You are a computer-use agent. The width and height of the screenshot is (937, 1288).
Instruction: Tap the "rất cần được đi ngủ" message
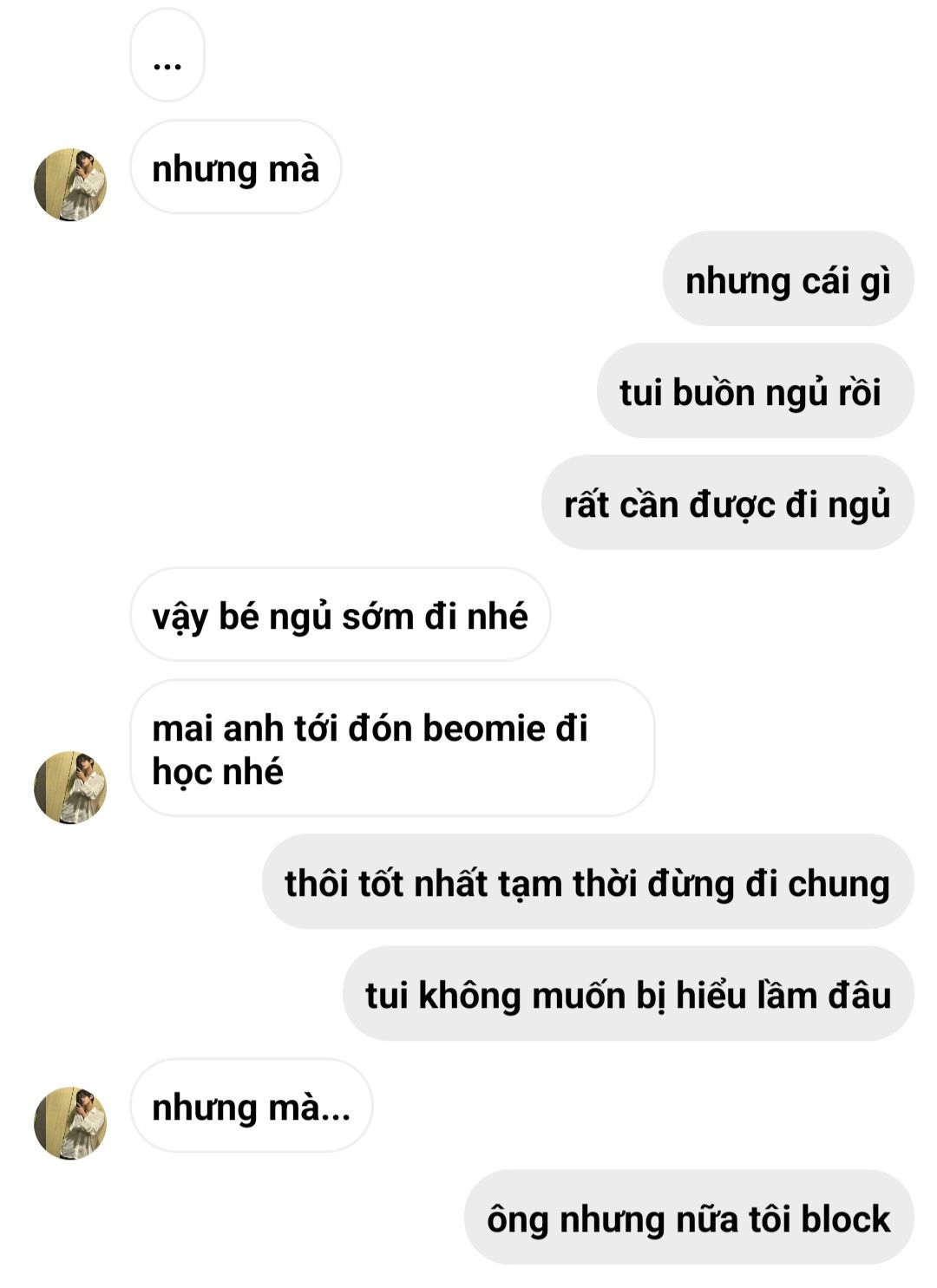pyautogui.click(x=728, y=503)
